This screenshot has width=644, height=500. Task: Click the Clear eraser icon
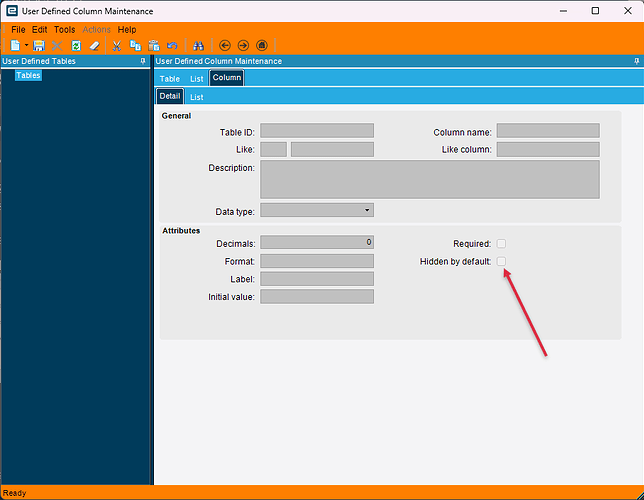[x=94, y=45]
